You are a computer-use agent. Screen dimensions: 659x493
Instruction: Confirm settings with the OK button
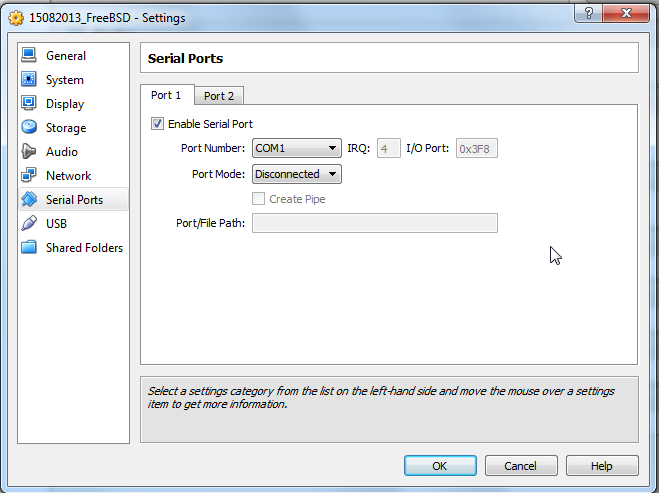[440, 466]
